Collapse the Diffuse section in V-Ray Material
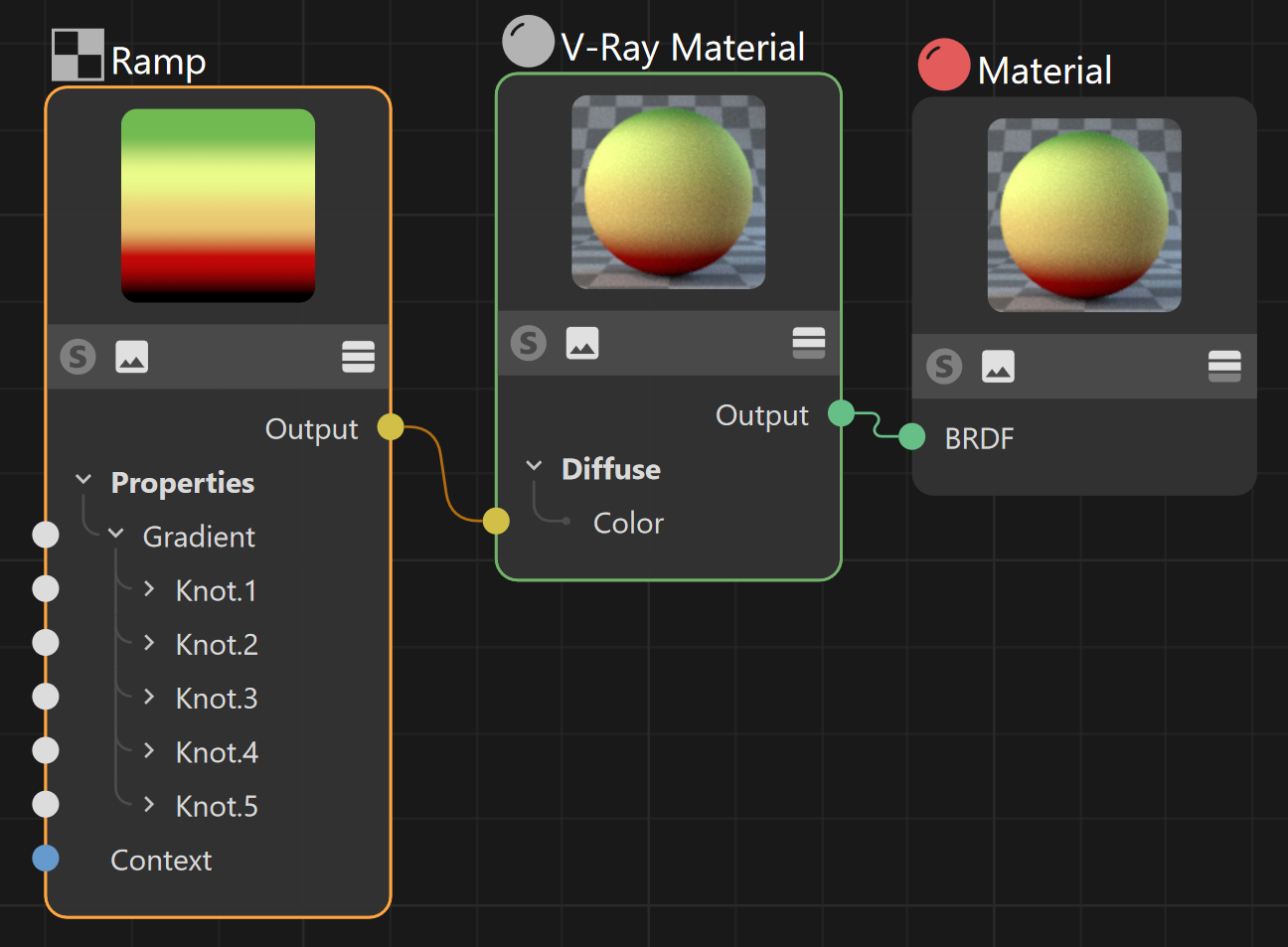Viewport: 1288px width, 947px height. click(x=534, y=466)
